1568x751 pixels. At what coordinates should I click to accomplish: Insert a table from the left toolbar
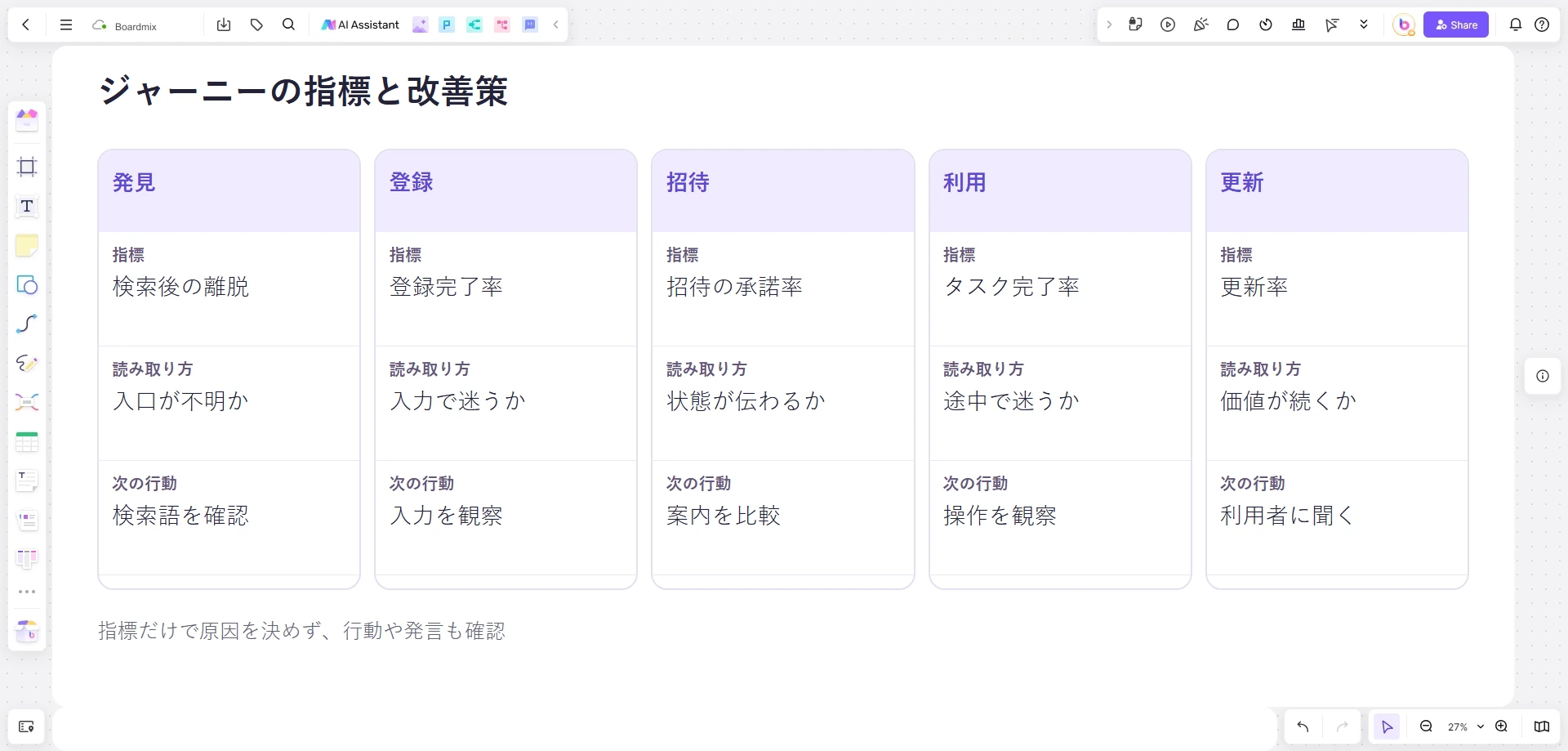point(27,441)
